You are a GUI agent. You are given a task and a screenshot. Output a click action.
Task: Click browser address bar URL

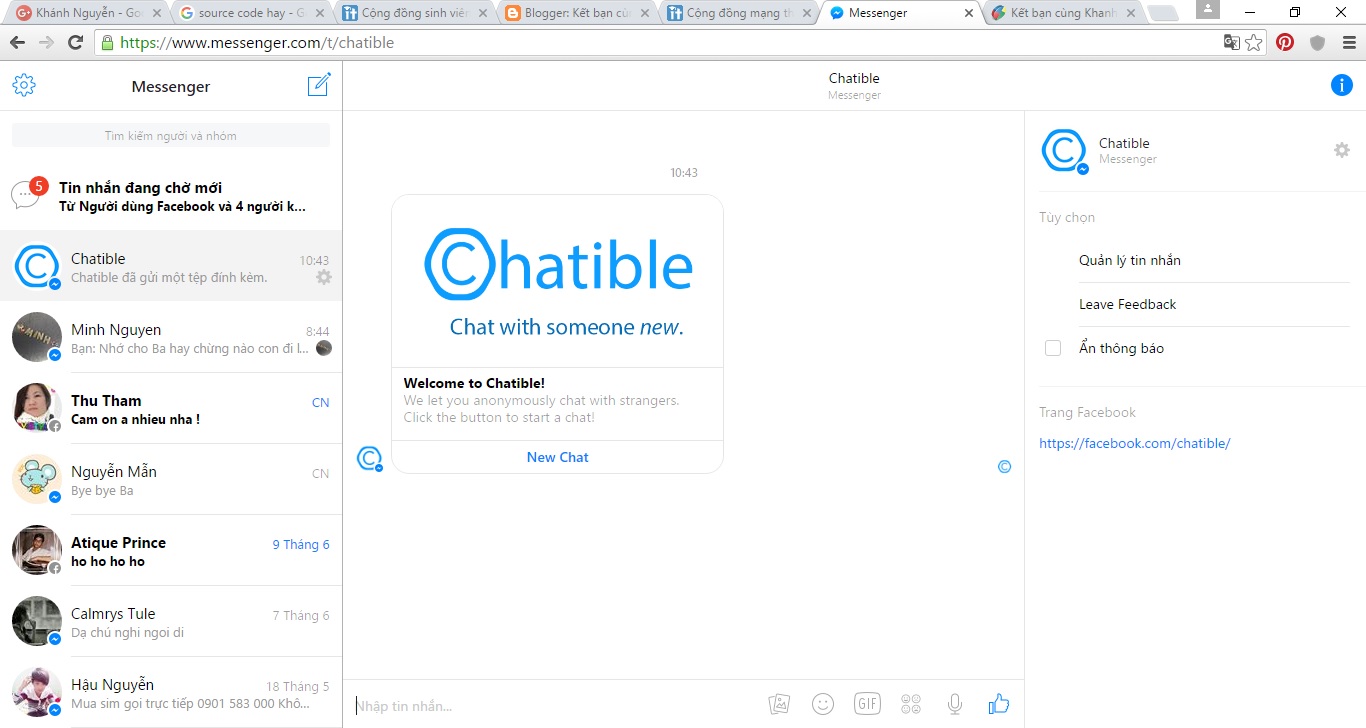256,43
